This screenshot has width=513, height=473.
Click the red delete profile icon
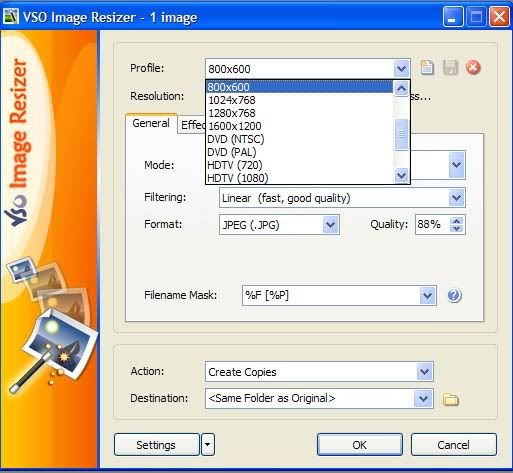click(x=473, y=68)
